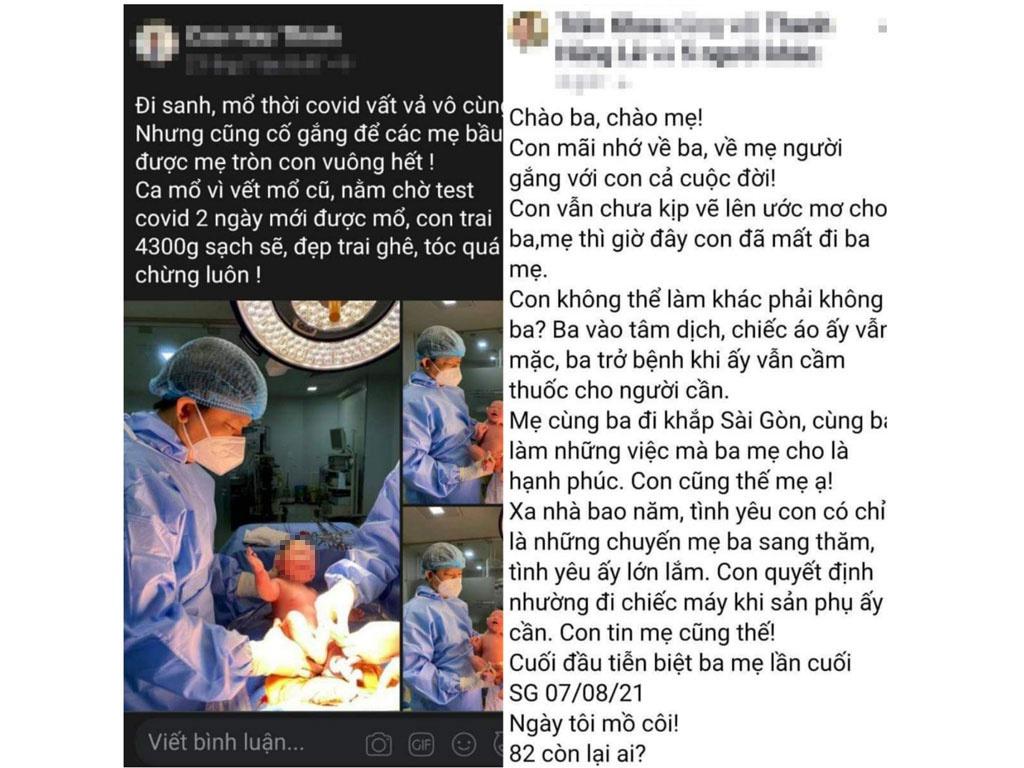
Task: Open right post author's profile avatar
Action: (x=528, y=29)
